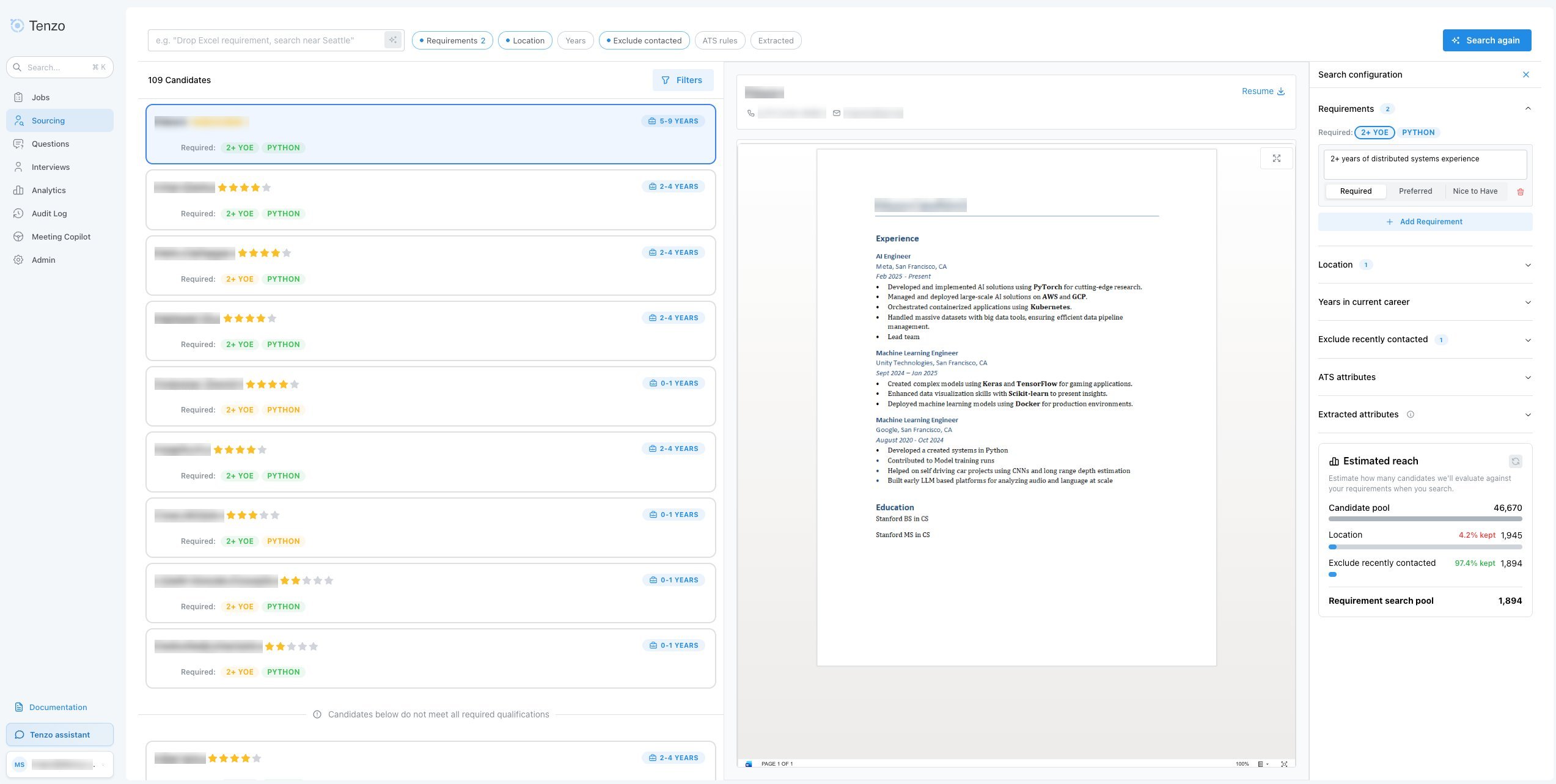The image size is (1556, 784).
Task: Click the download icon next to Resume
Action: point(1281,91)
